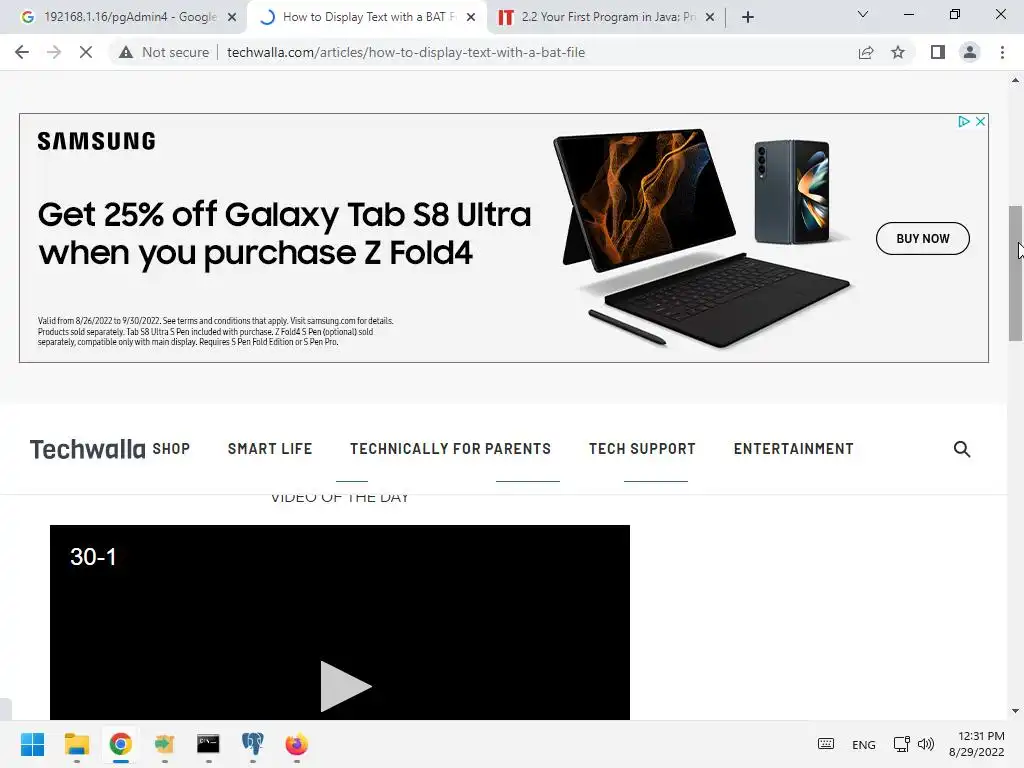This screenshot has height=768, width=1024.
Task: Open the SMART LIFE menu item
Action: 270,449
